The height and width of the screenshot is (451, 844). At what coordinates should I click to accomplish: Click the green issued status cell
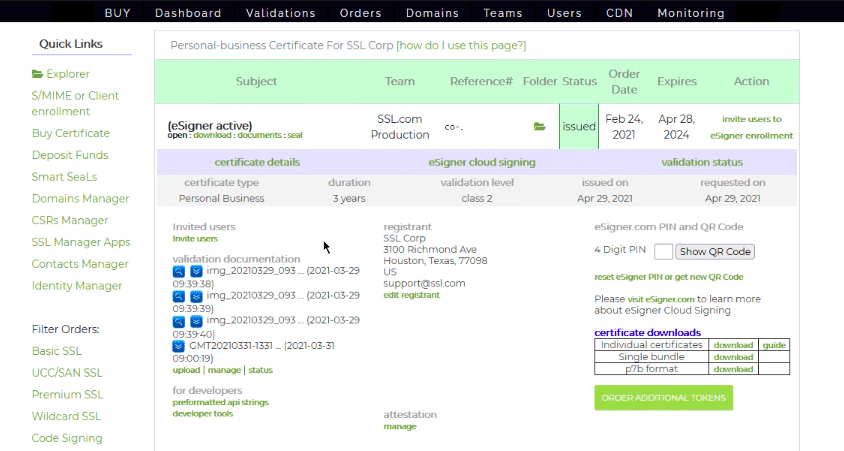click(x=579, y=127)
